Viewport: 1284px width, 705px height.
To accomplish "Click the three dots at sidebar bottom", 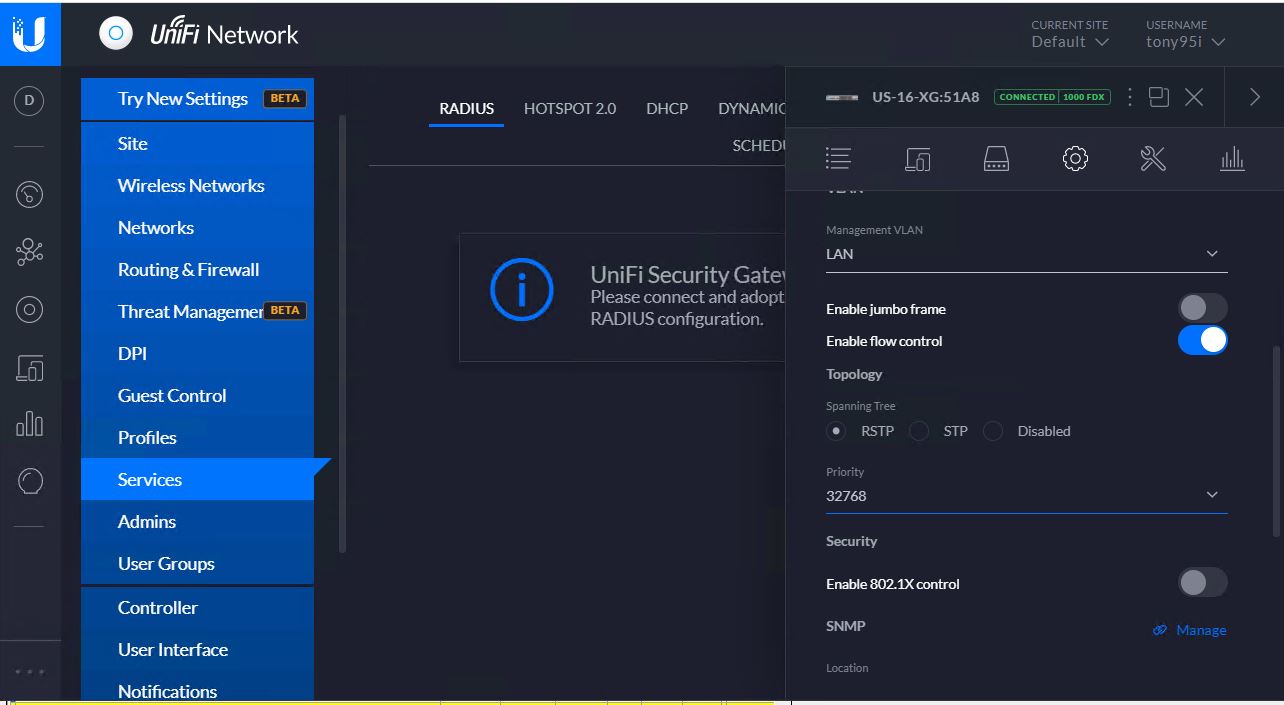I will coord(29,671).
